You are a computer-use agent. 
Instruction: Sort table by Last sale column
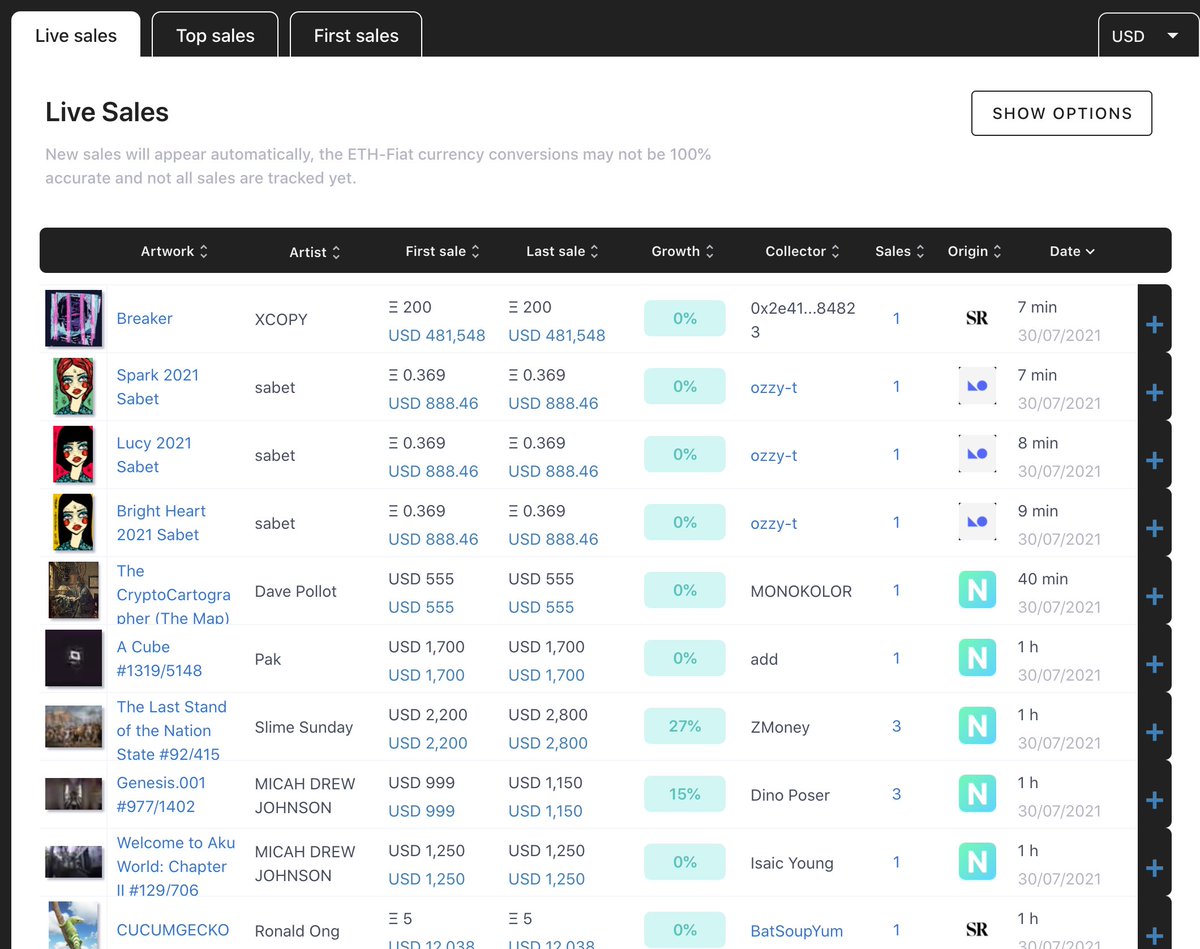point(563,251)
